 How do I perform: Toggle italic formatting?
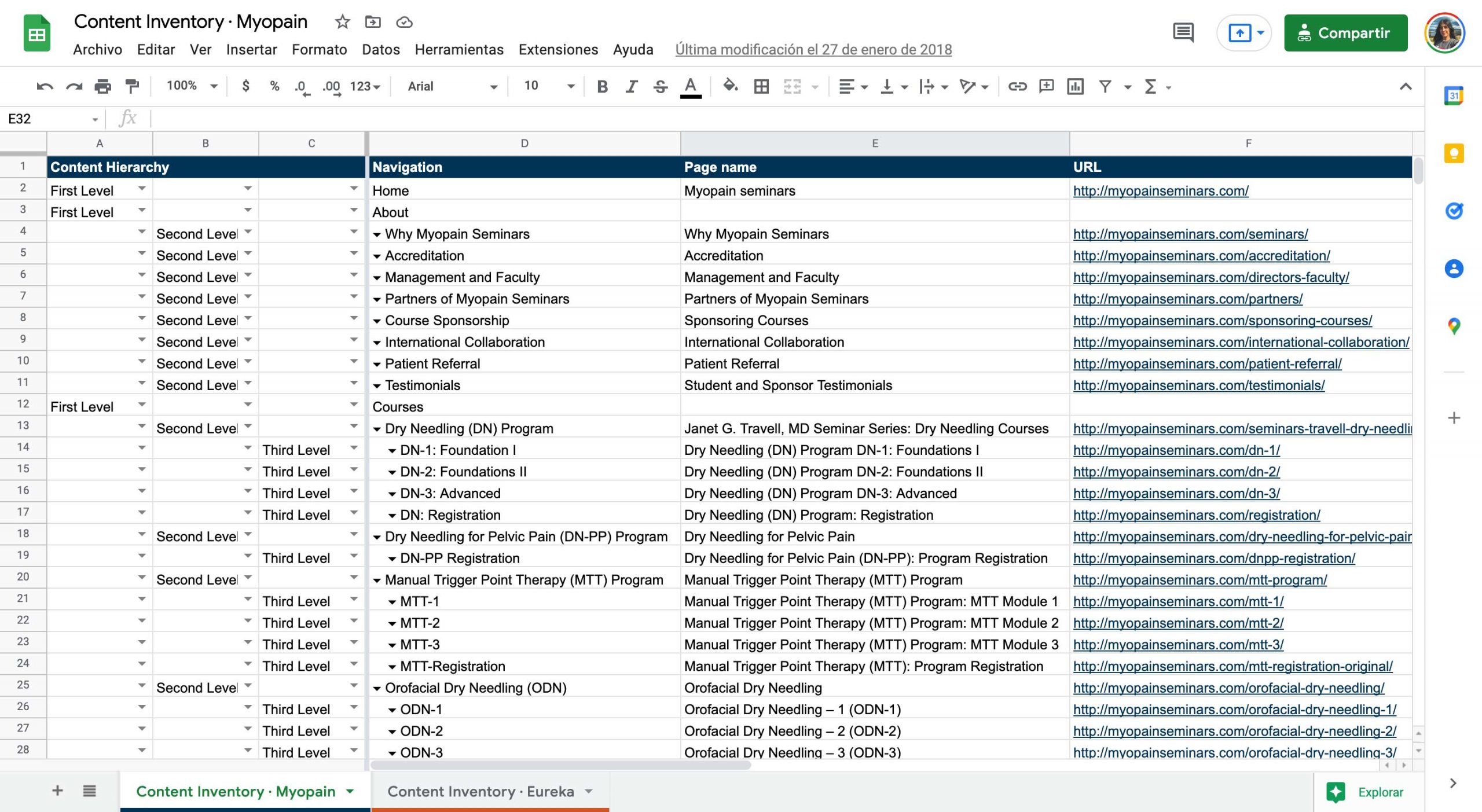point(631,86)
